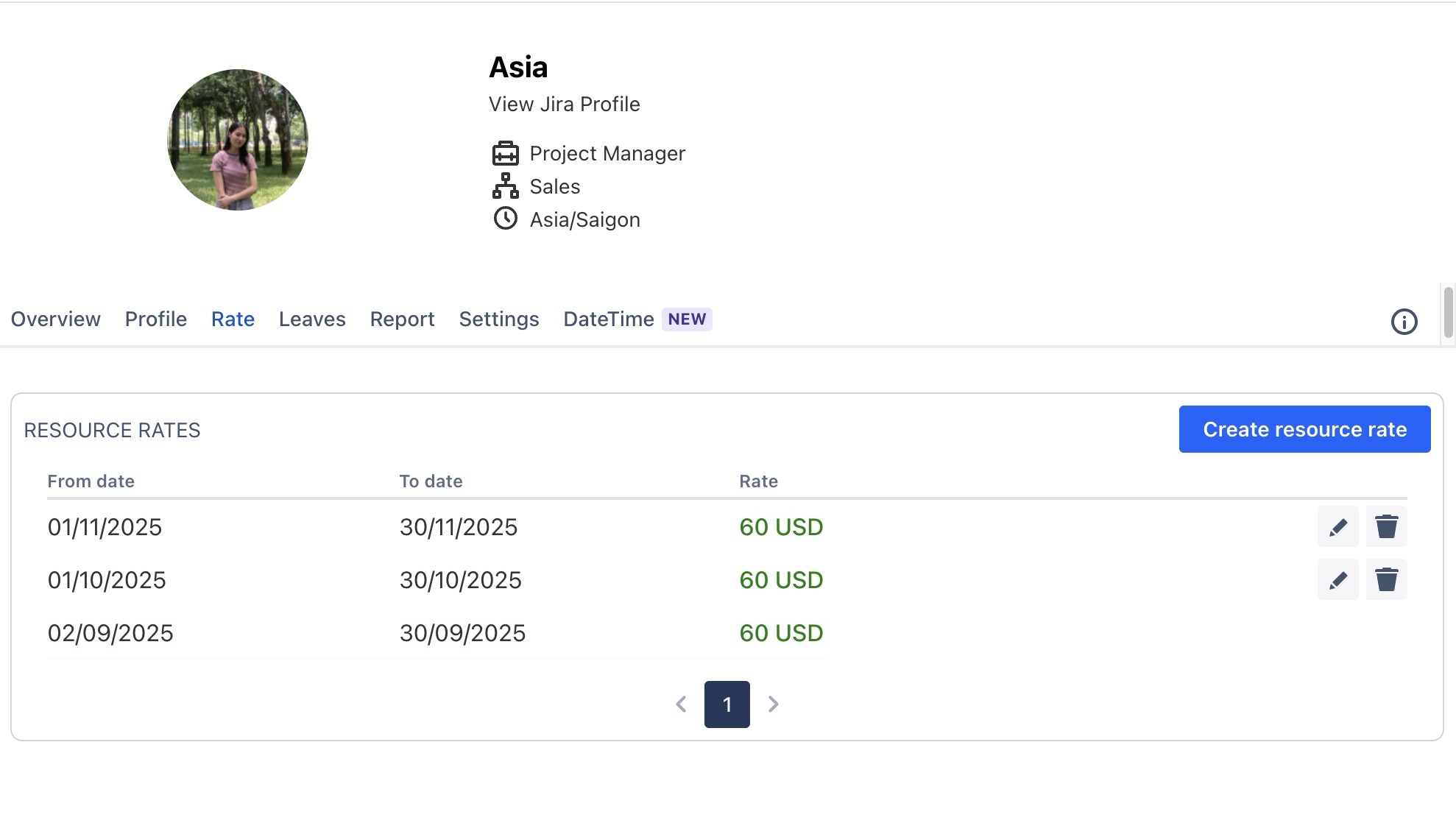
Task: Click the info circle icon
Action: 1404,322
